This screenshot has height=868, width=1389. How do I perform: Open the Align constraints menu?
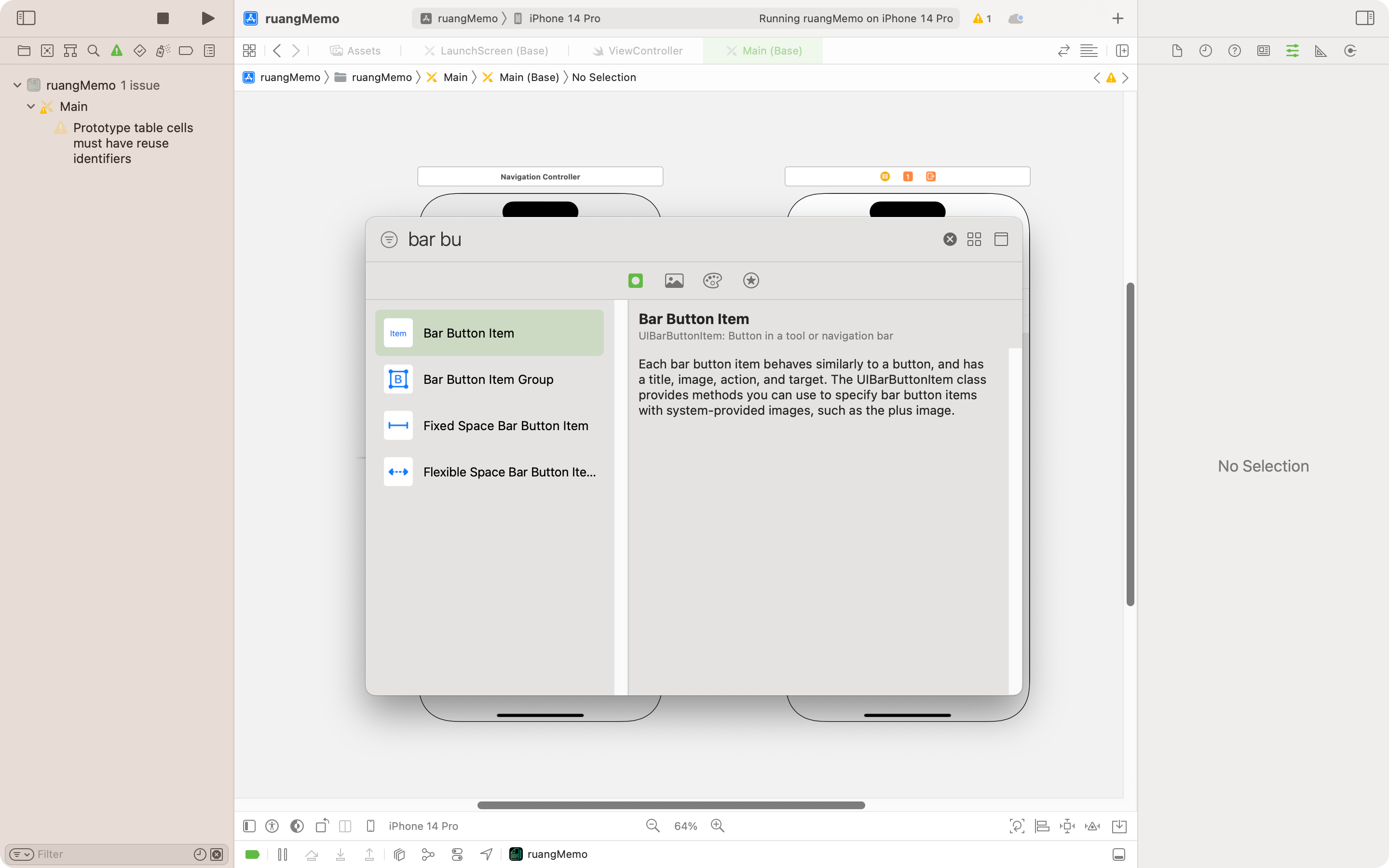click(1042, 826)
